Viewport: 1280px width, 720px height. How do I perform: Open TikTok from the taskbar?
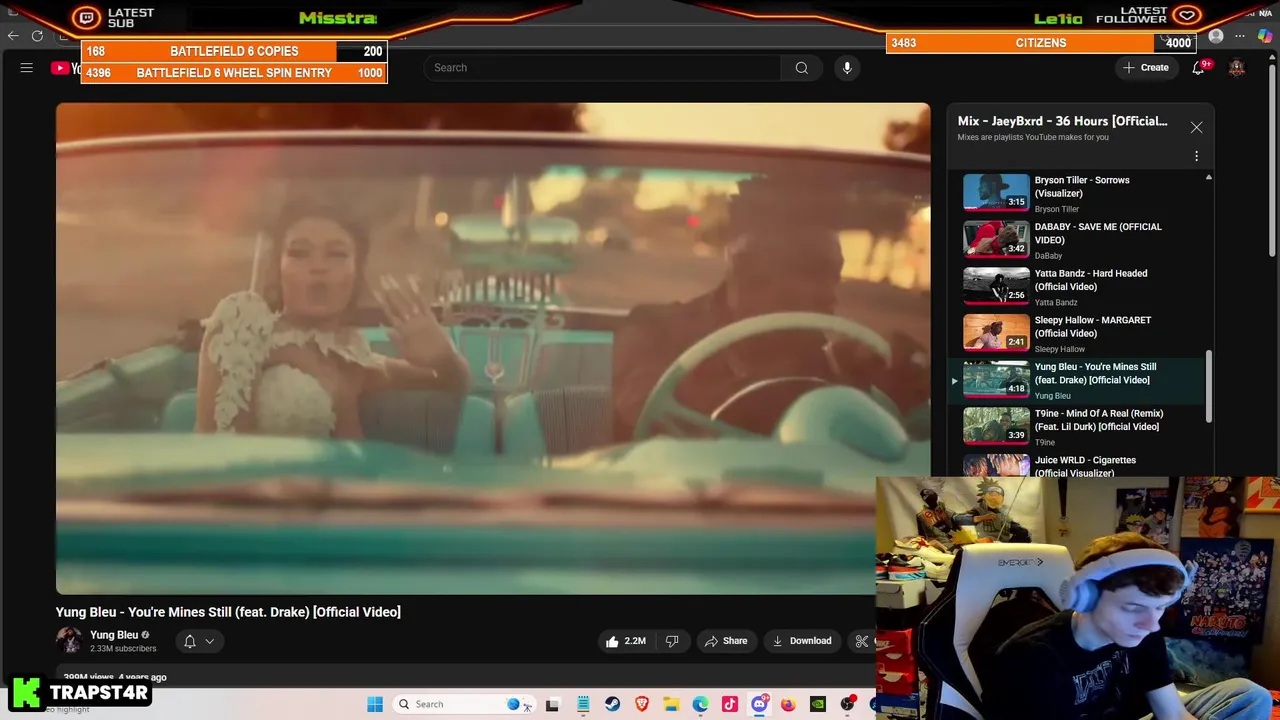pos(730,704)
